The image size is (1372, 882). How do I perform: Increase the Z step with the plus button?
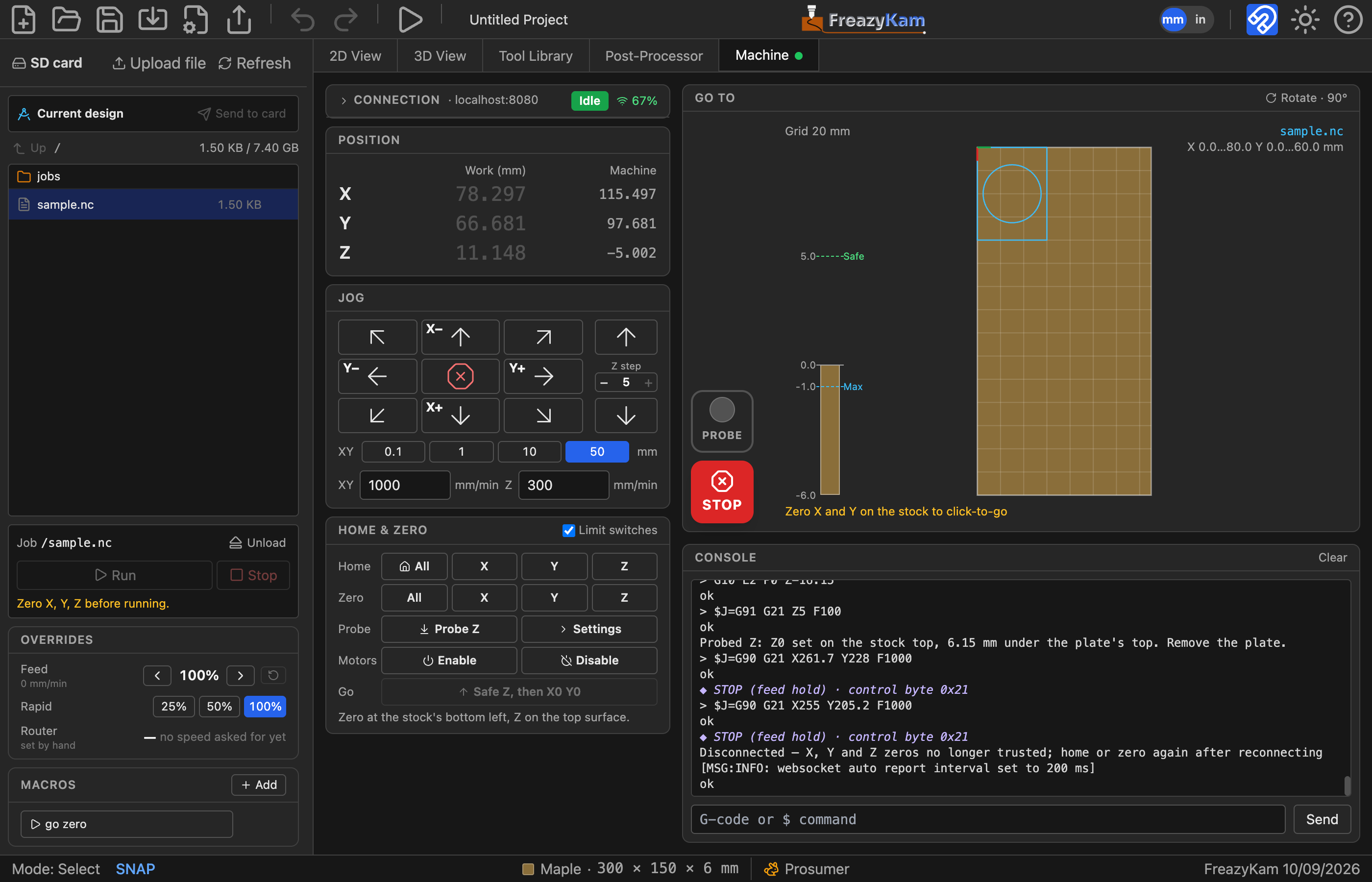click(x=648, y=383)
